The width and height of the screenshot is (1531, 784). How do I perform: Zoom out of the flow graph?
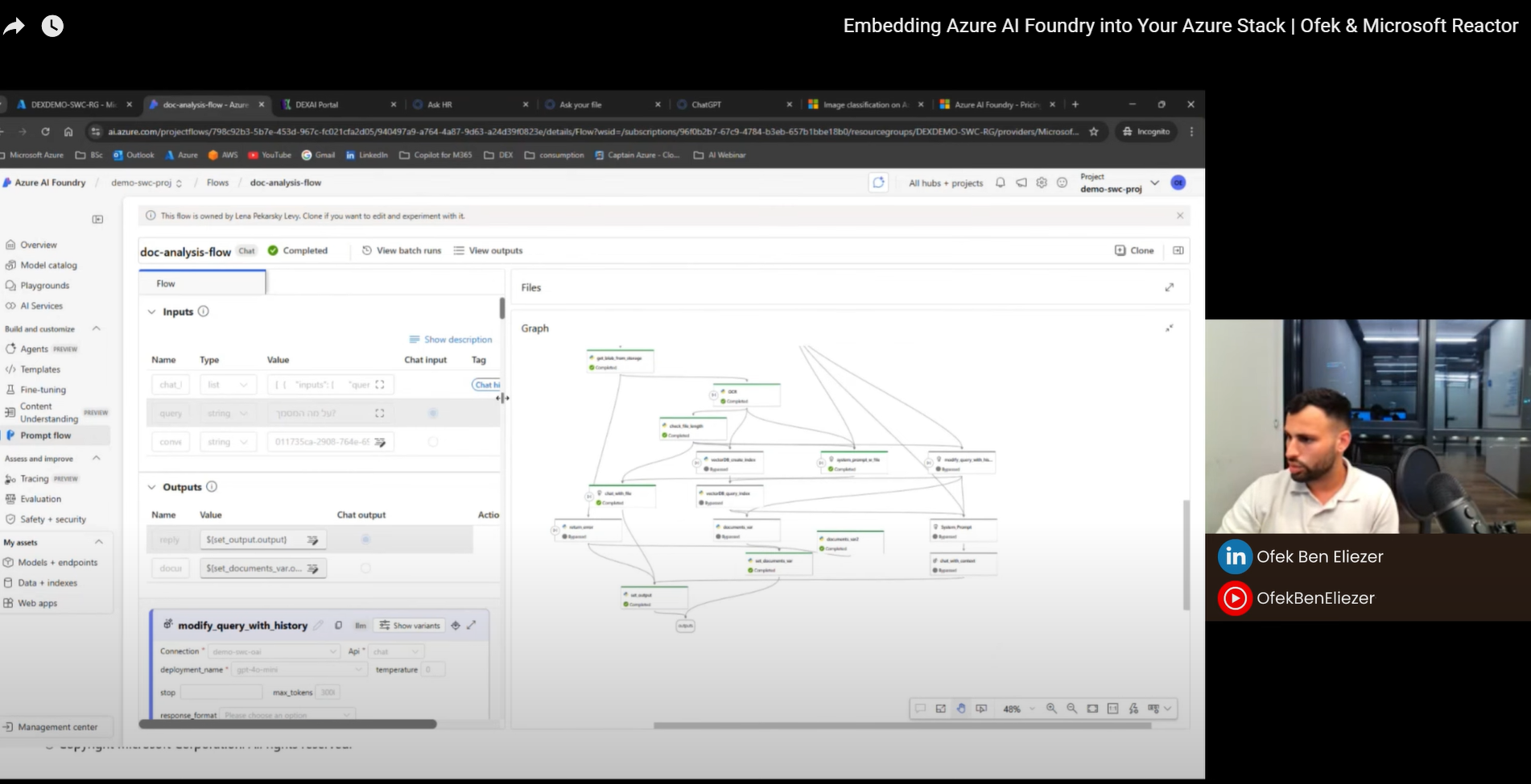pyautogui.click(x=1071, y=708)
